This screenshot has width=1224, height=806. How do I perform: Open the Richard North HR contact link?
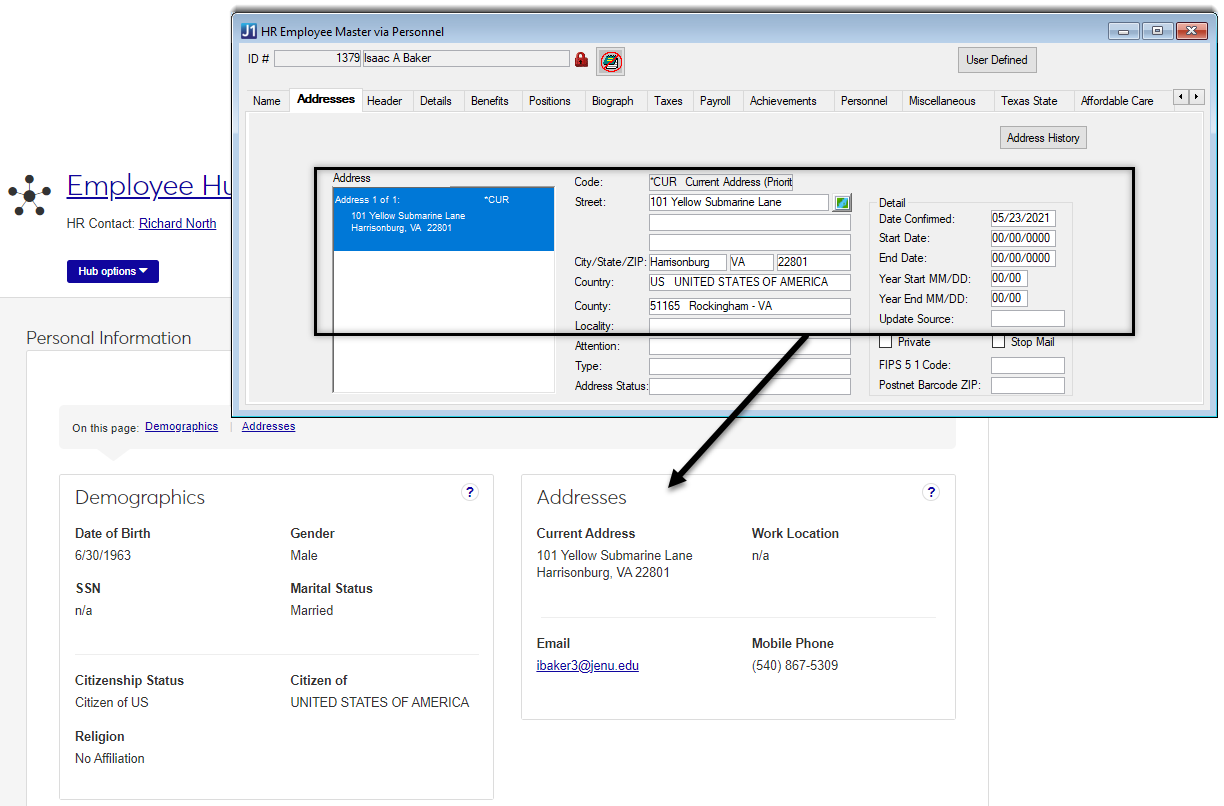click(x=177, y=224)
